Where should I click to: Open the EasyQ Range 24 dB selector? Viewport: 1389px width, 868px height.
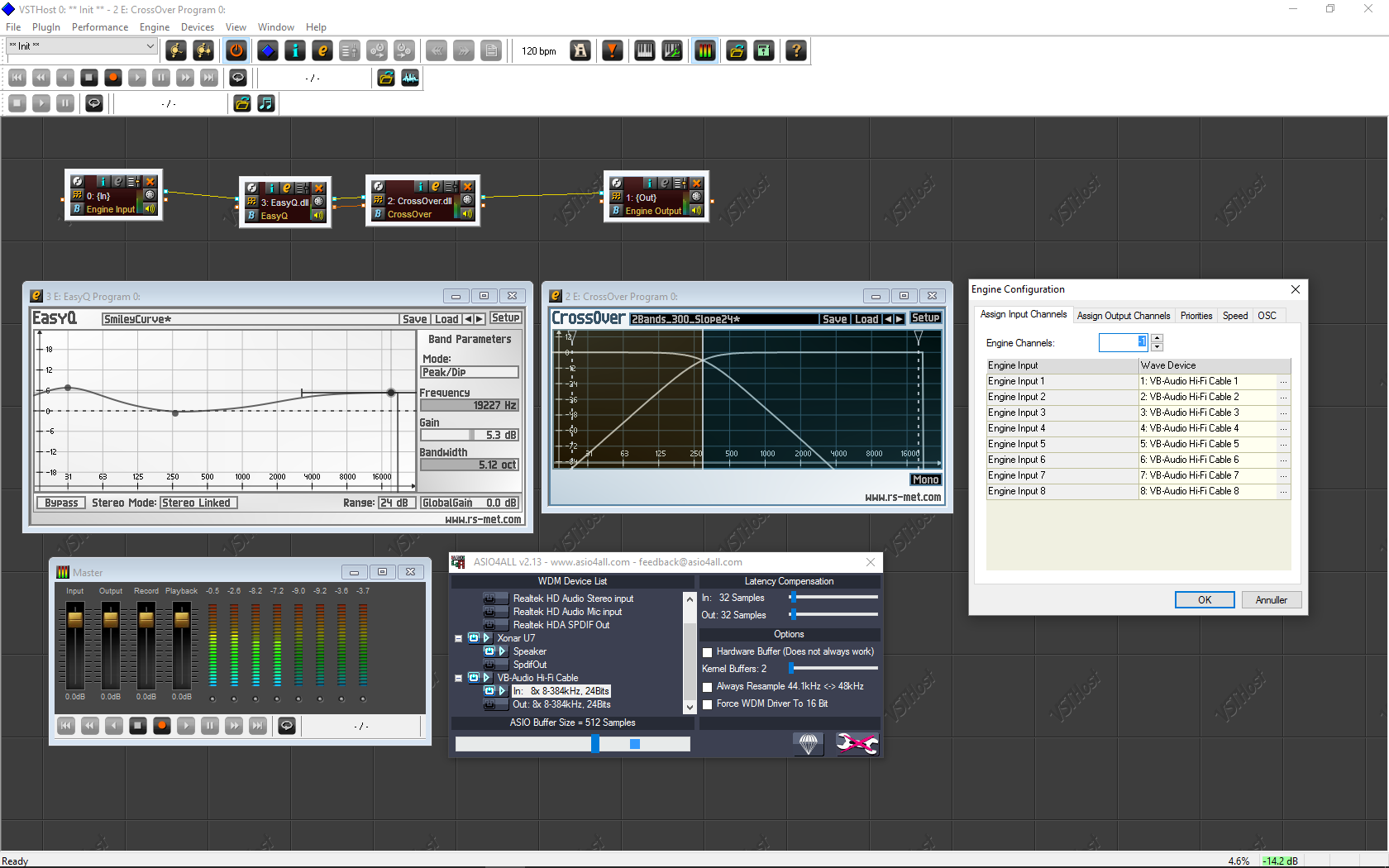397,503
